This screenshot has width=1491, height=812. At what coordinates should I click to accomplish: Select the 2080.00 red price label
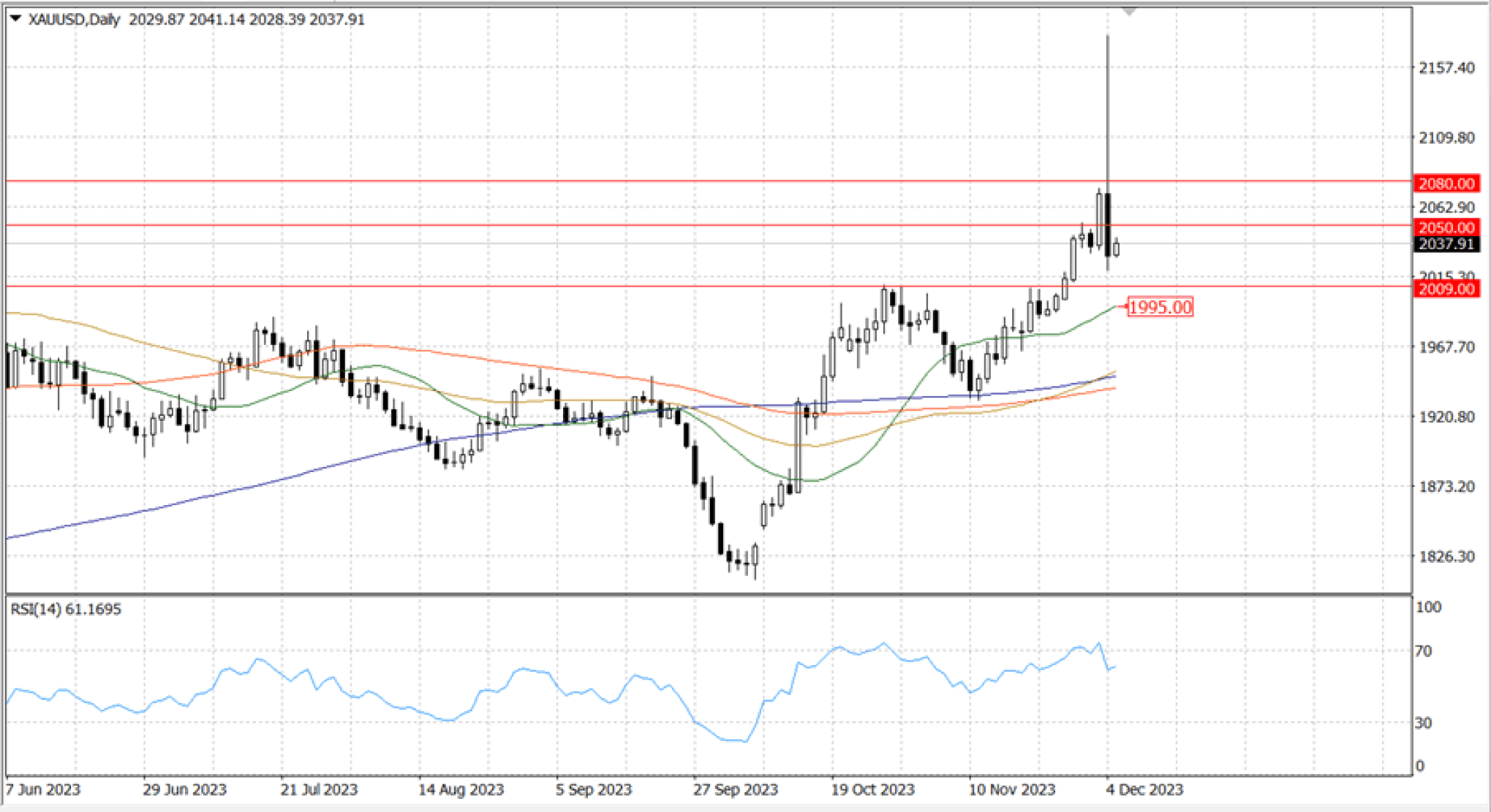pyautogui.click(x=1446, y=183)
